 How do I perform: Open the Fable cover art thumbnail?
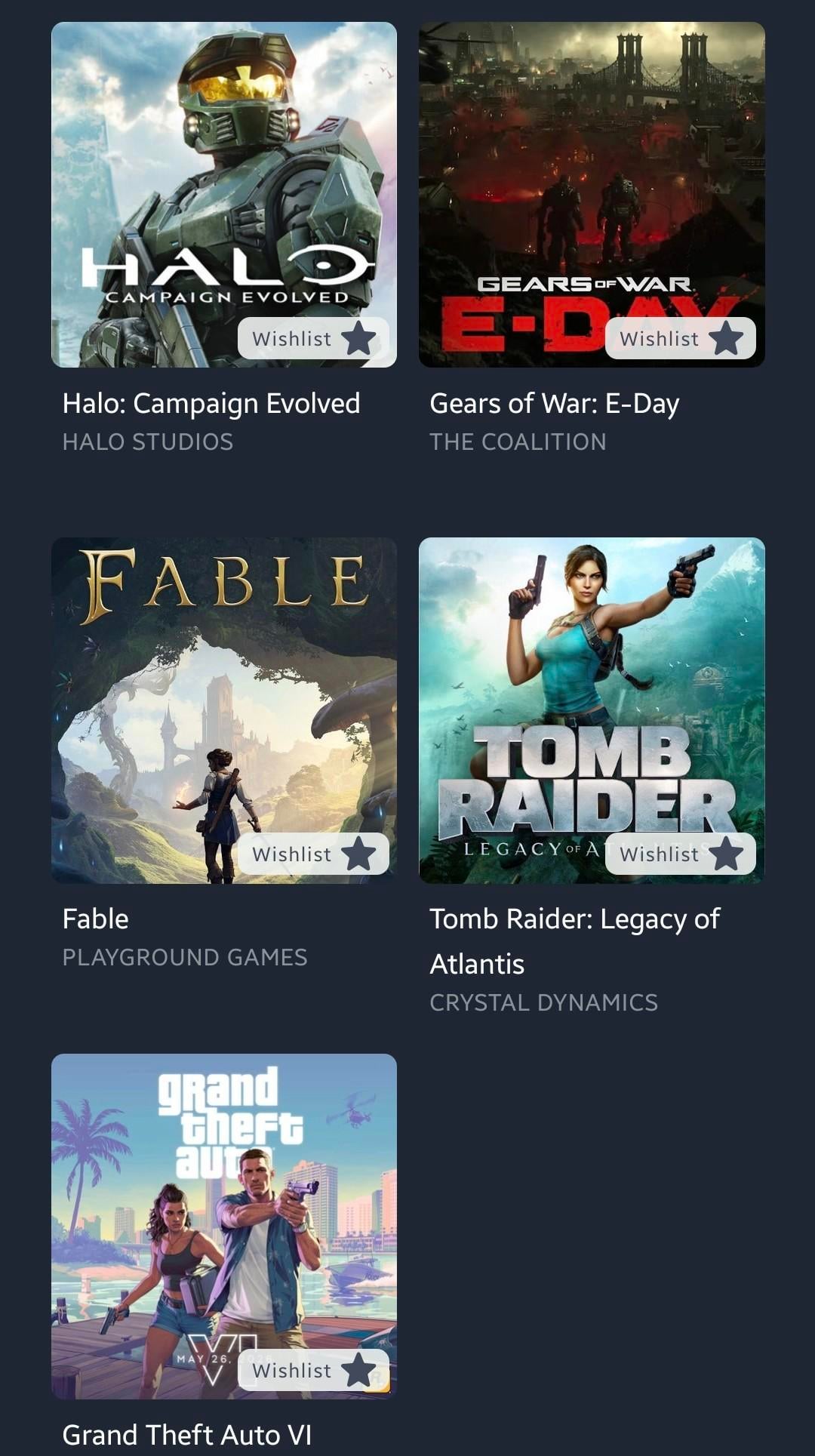(x=224, y=710)
